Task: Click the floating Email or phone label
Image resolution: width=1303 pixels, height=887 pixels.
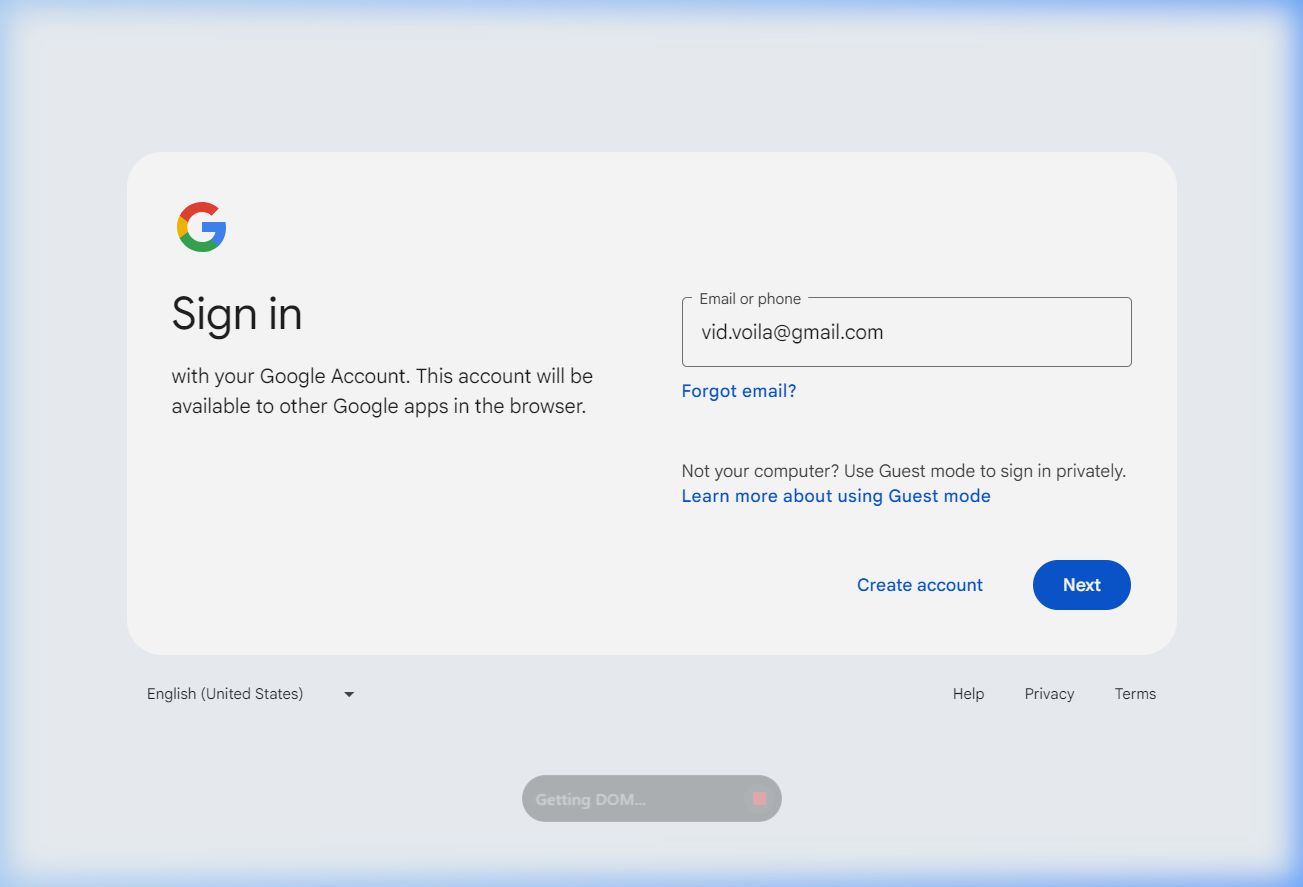Action: 750,299
